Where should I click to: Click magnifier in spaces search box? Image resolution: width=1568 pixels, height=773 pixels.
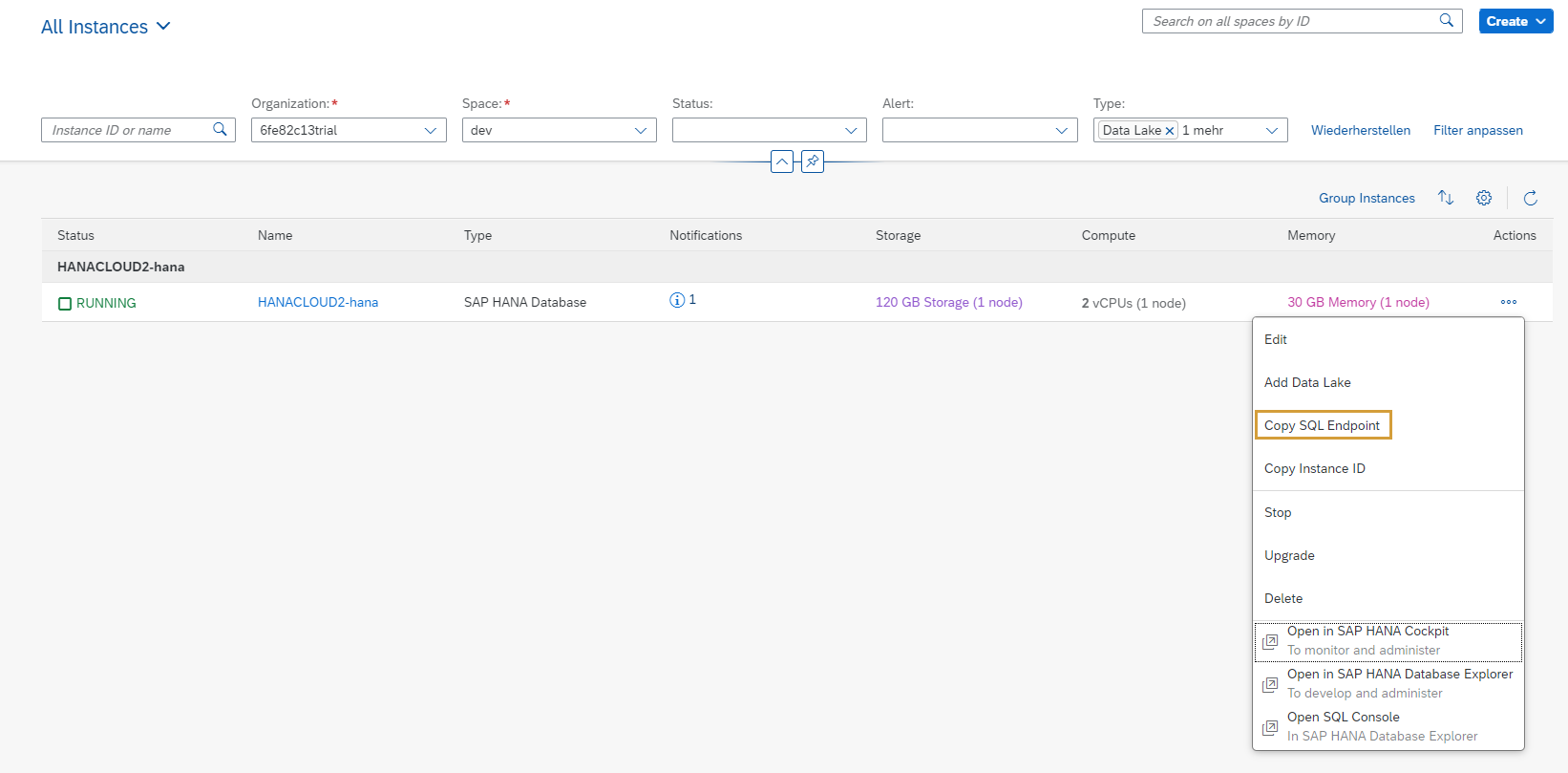[x=1447, y=21]
